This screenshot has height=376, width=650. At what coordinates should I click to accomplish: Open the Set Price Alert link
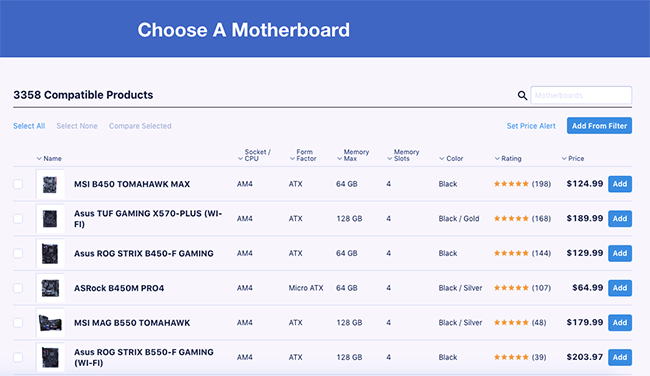(531, 126)
